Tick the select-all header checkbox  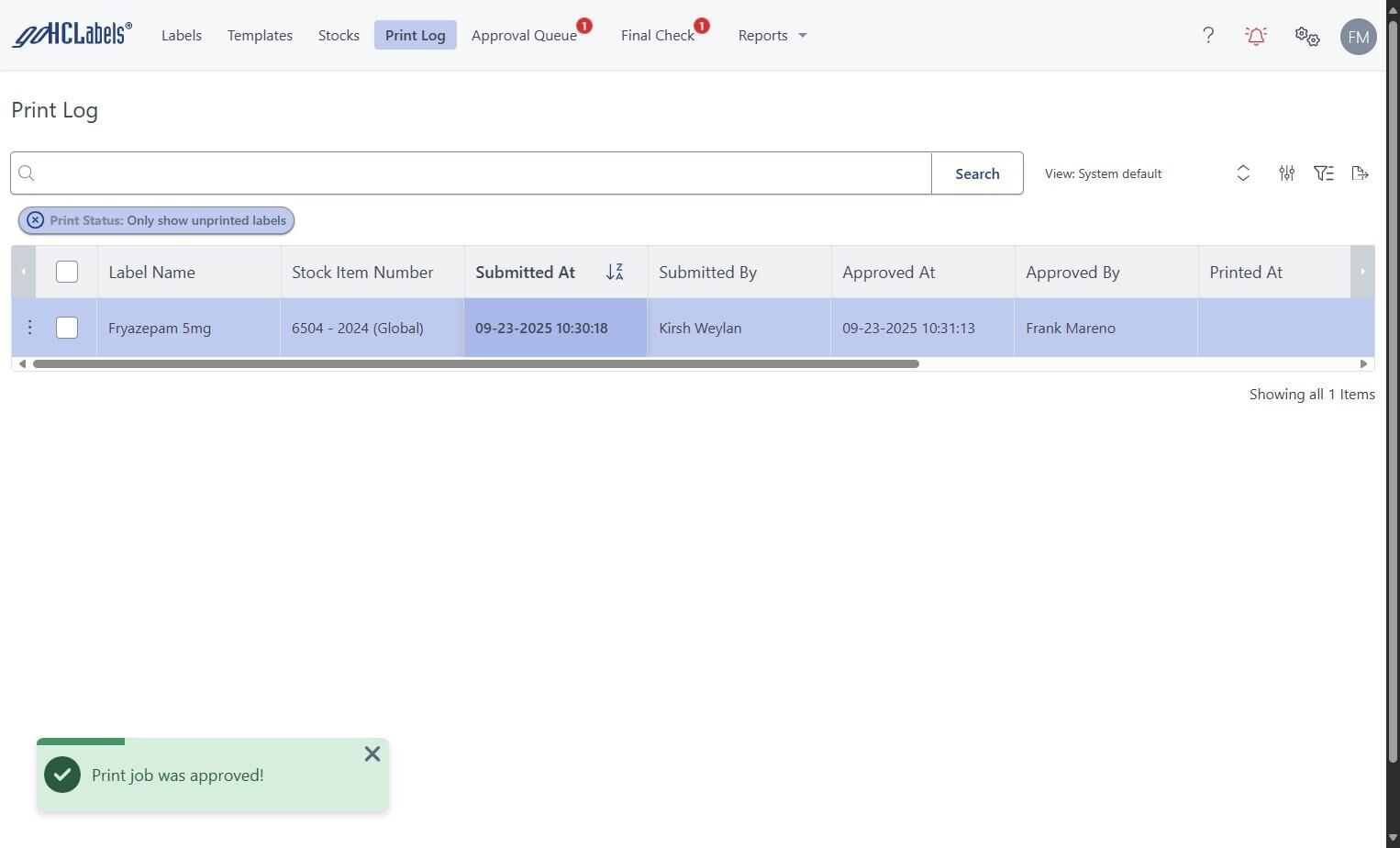pos(67,272)
